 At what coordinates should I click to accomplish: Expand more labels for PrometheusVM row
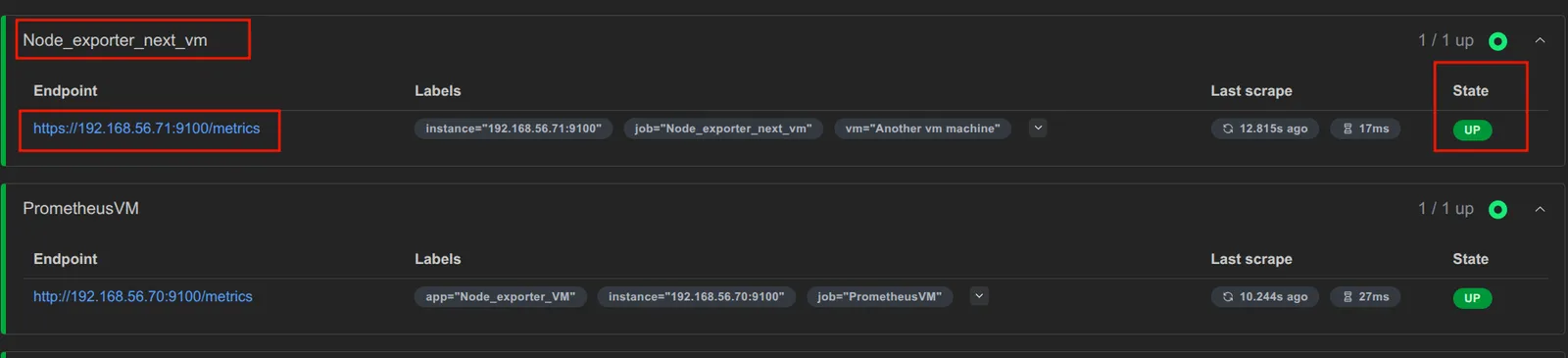[x=979, y=295]
